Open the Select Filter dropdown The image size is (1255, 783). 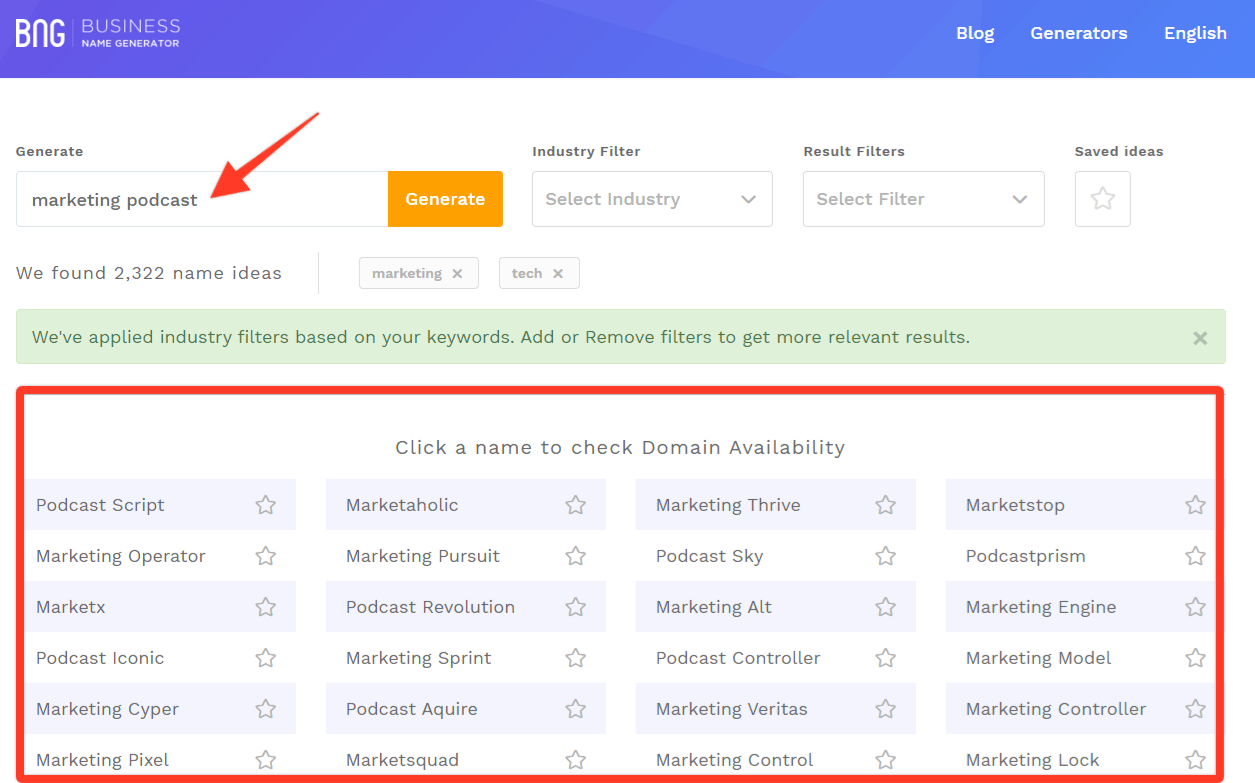tap(923, 199)
